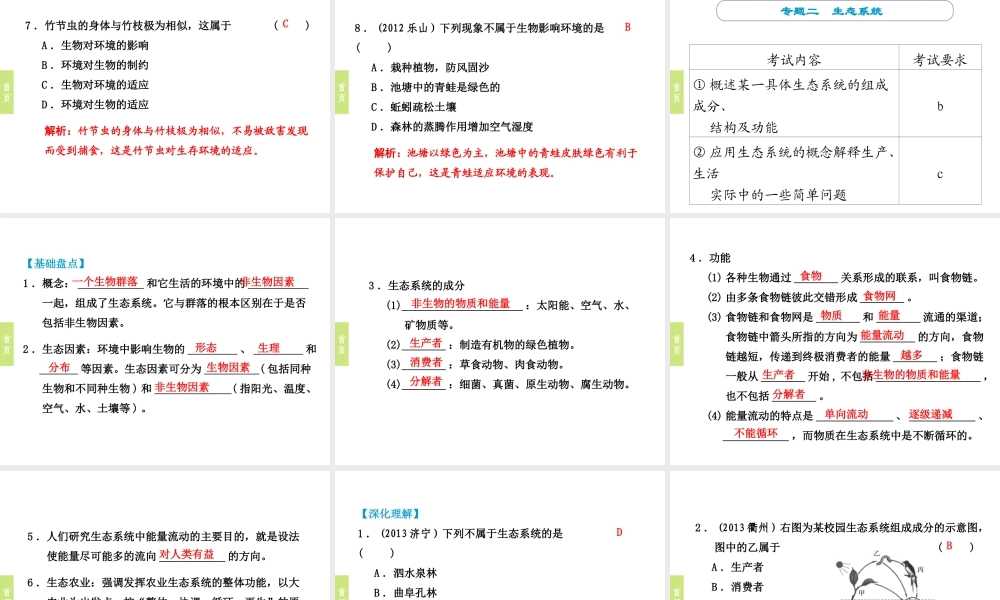Viewport: 1000px width, 600px height.
Task: Click the red 解析 text about 池塘 frogs
Action: click(506, 163)
